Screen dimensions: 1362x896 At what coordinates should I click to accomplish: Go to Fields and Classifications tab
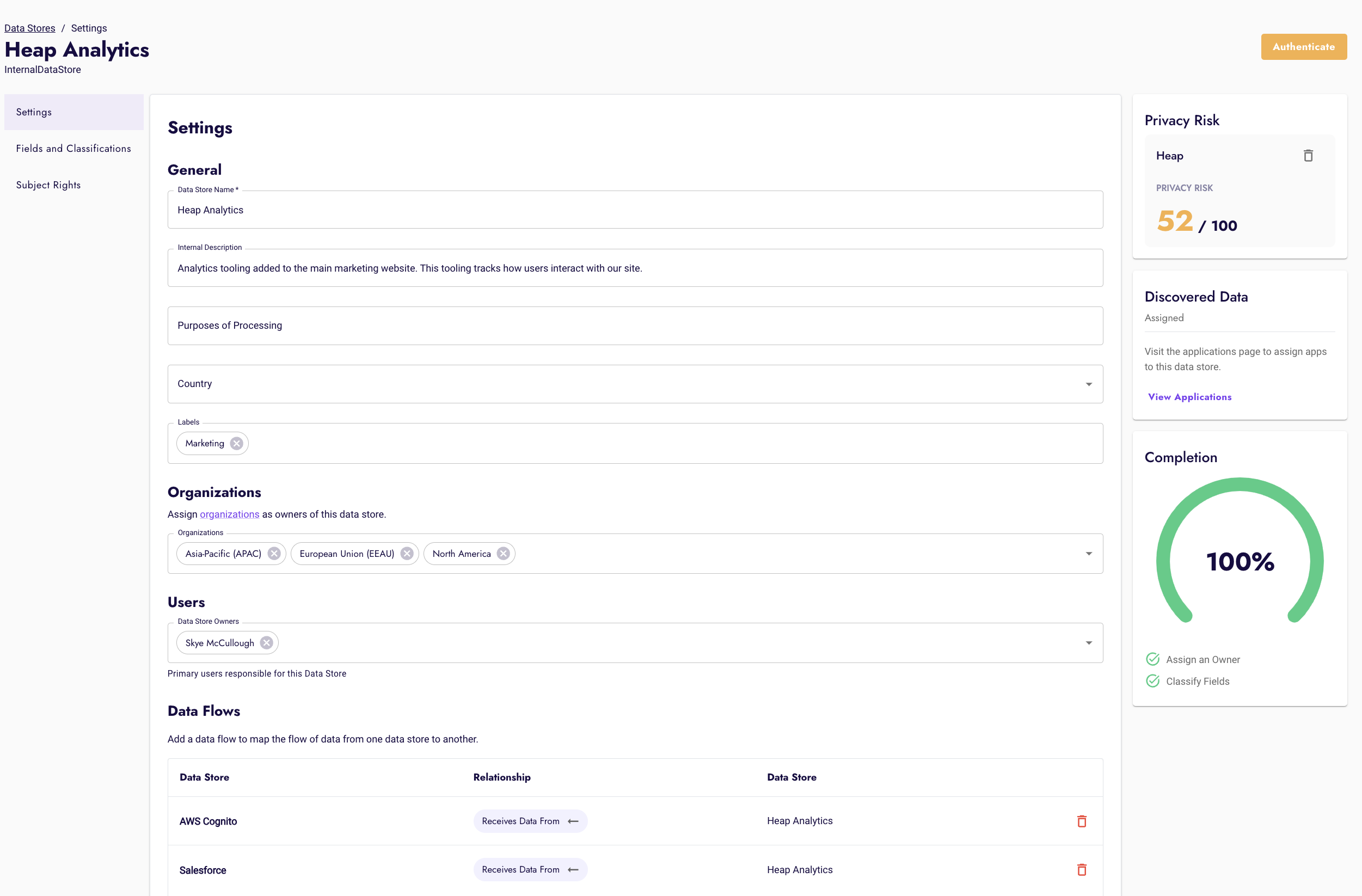[74, 149]
